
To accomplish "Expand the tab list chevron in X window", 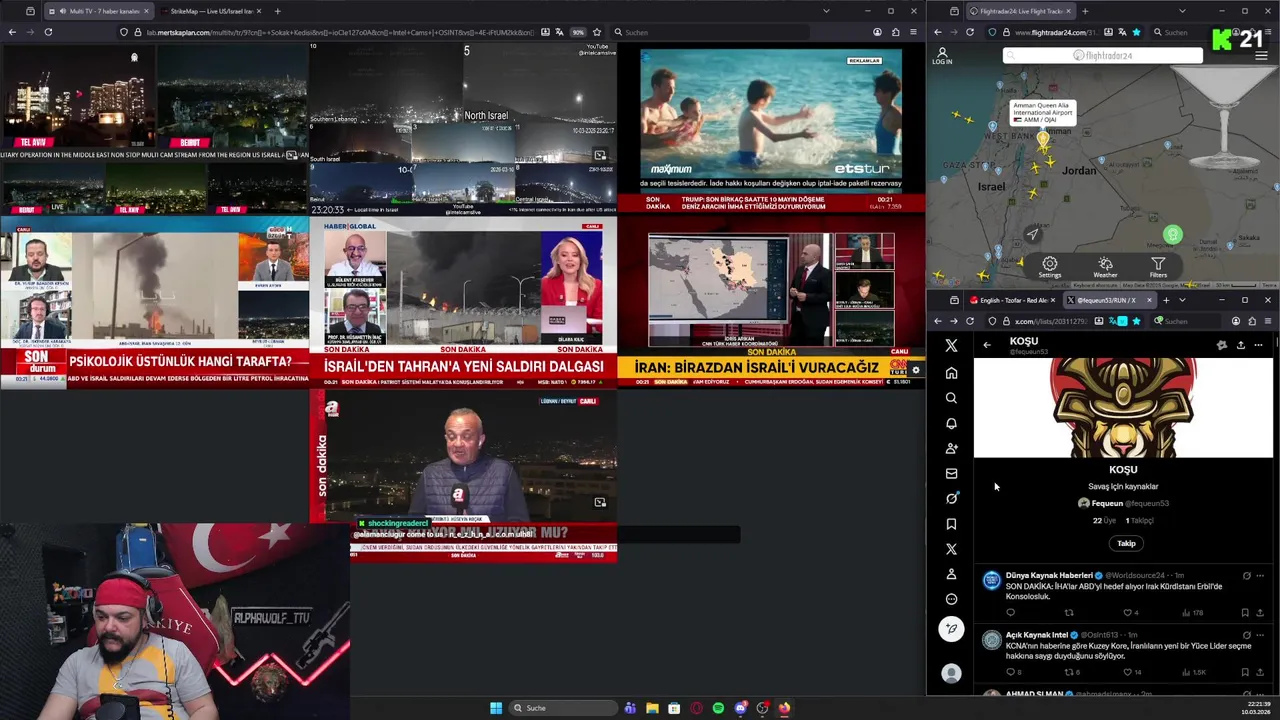I will [x=1182, y=300].
